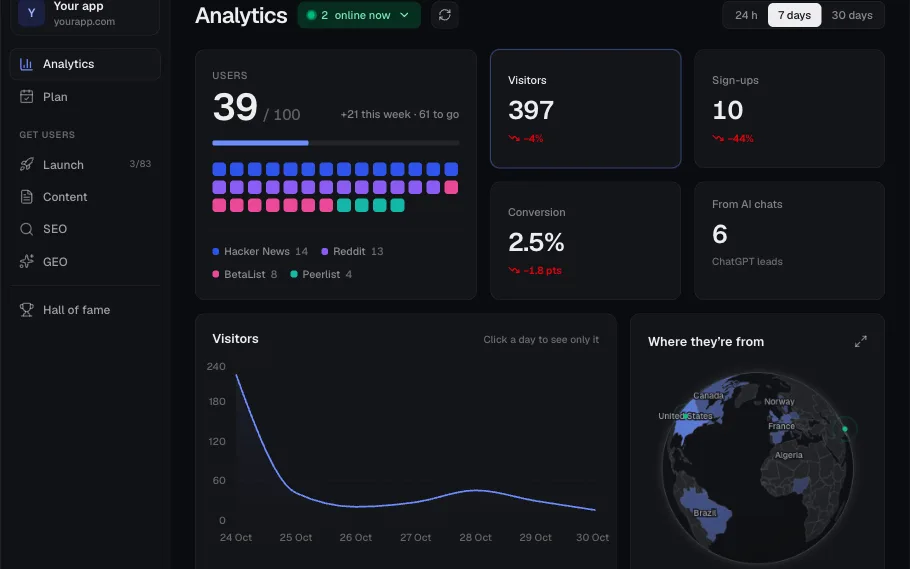
Task: Select 24 Oct on the visitors chart
Action: pos(236,537)
